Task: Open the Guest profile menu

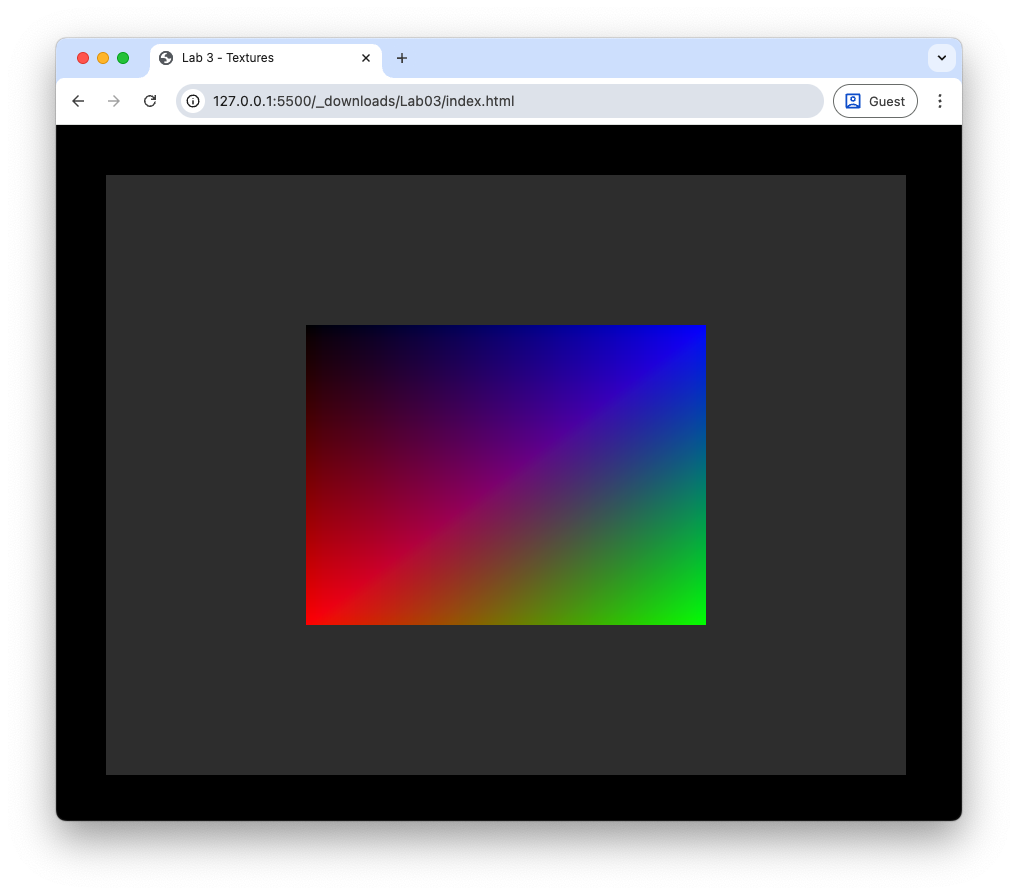Action: pos(875,101)
